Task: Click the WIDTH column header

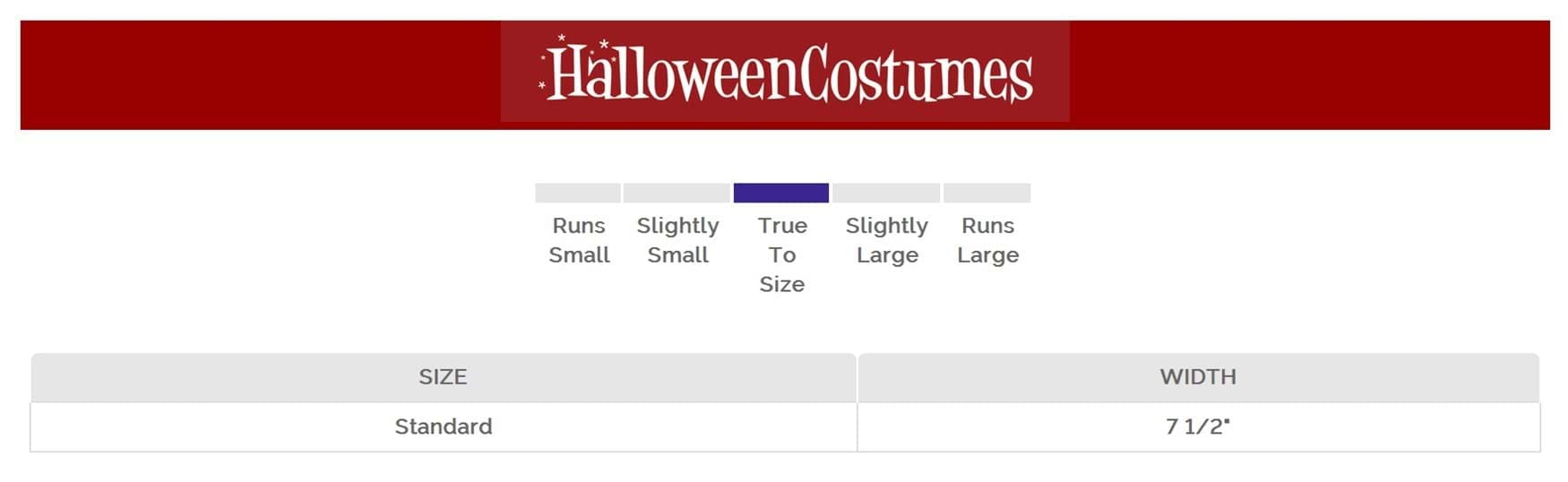Action: pos(1198,377)
